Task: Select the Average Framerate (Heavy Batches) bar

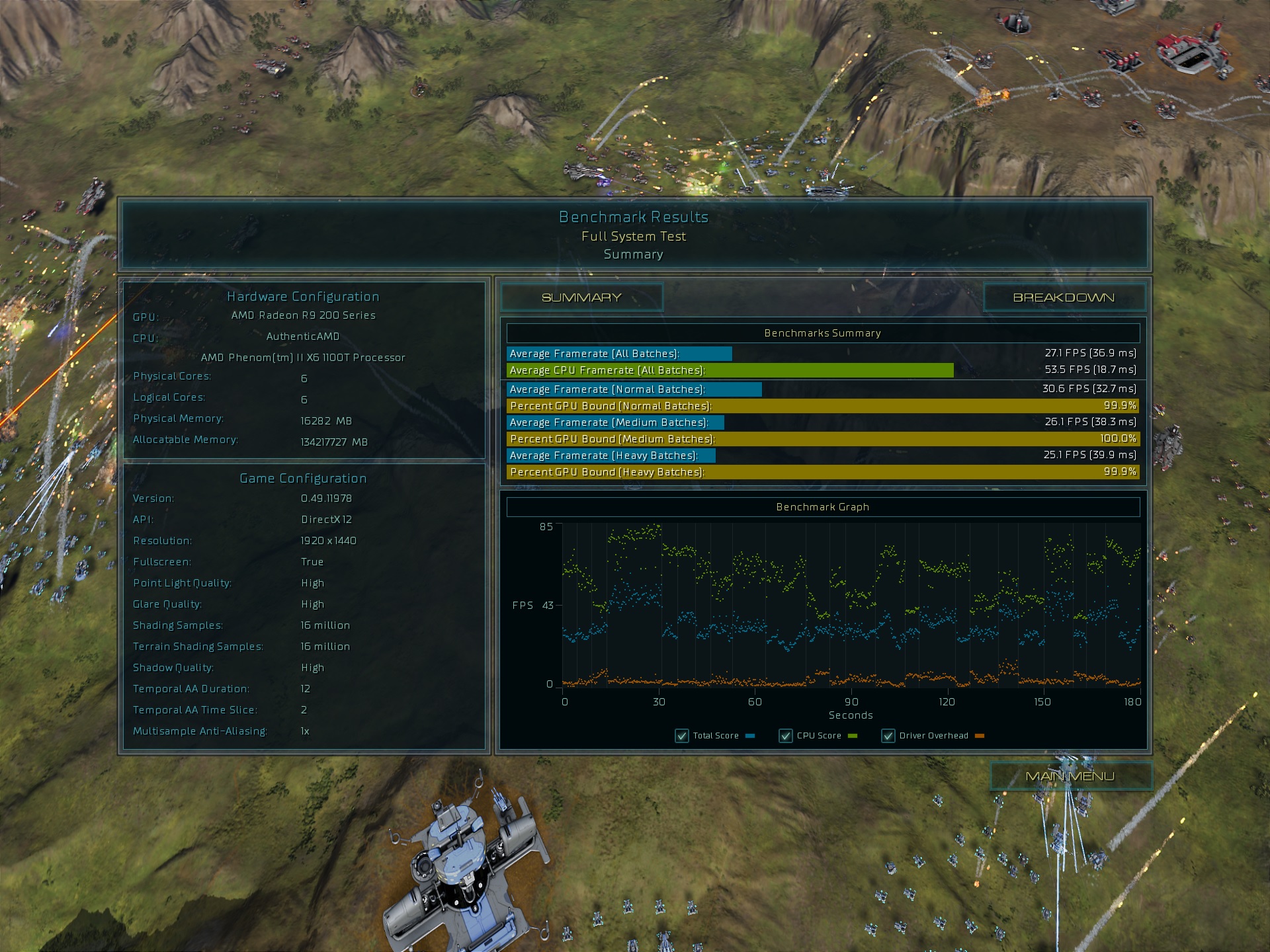Action: [x=611, y=456]
